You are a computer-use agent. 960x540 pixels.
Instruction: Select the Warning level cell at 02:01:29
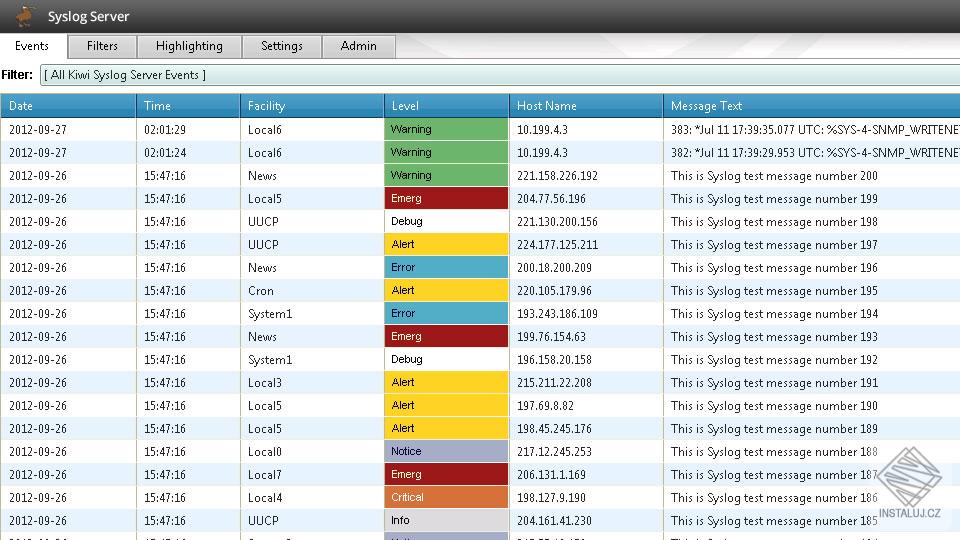point(446,129)
